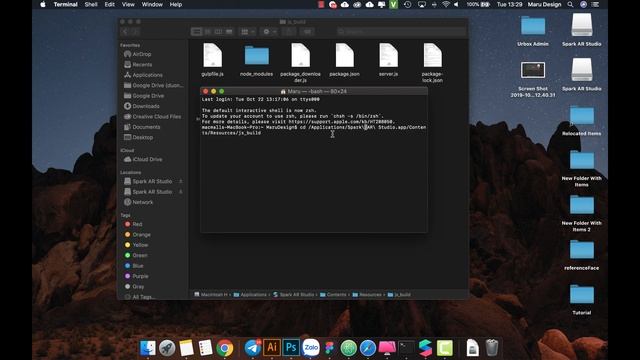Select package_downloader.js file in Finder
The height and width of the screenshot is (360, 640).
pos(300,62)
